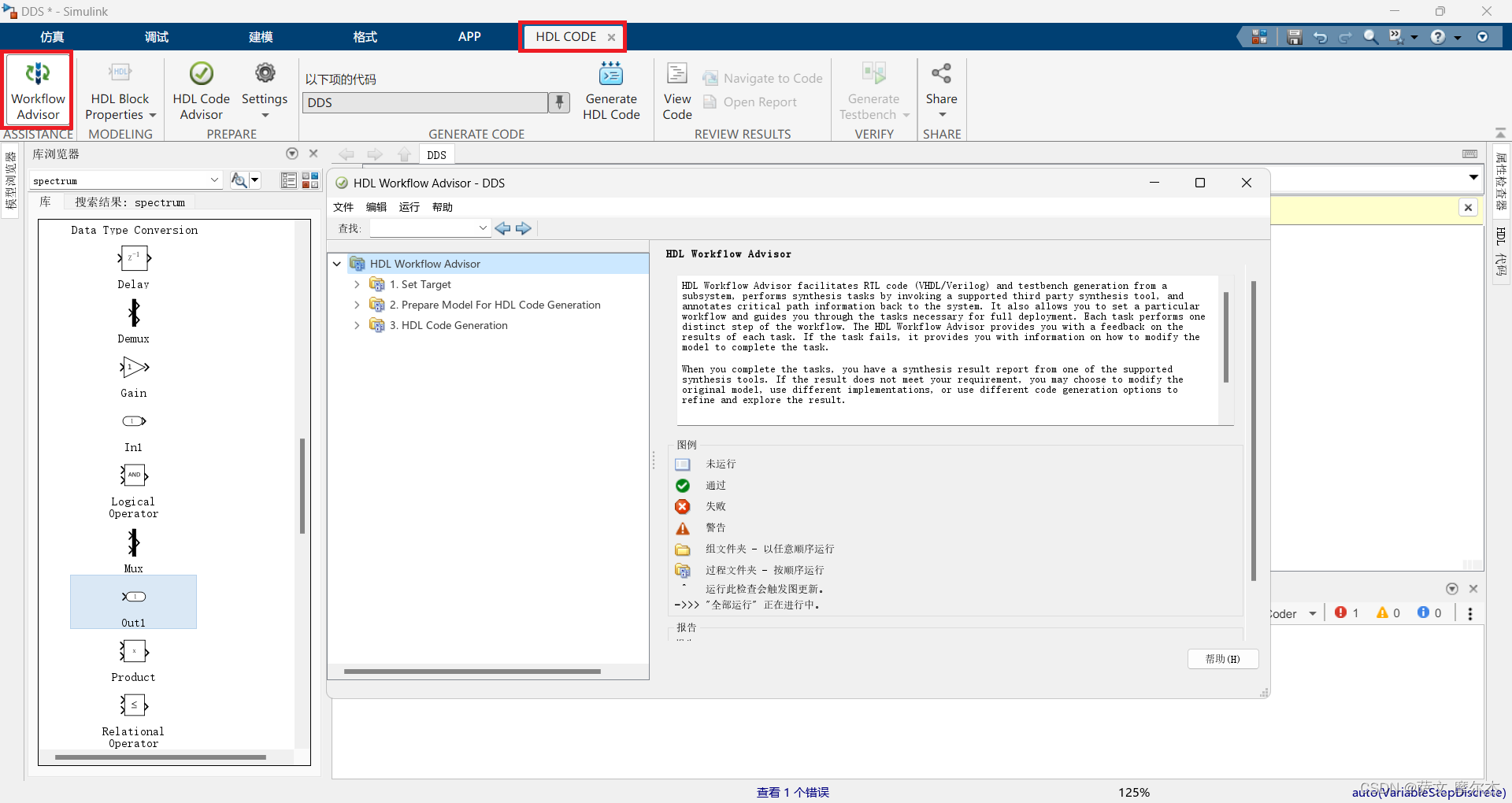Switch to the 库 tab in library browser
This screenshot has width=1512, height=803.
point(46,202)
